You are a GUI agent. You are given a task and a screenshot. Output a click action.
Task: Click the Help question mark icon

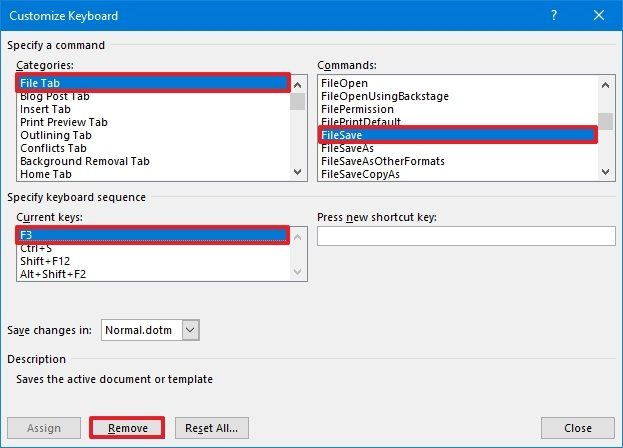[554, 15]
